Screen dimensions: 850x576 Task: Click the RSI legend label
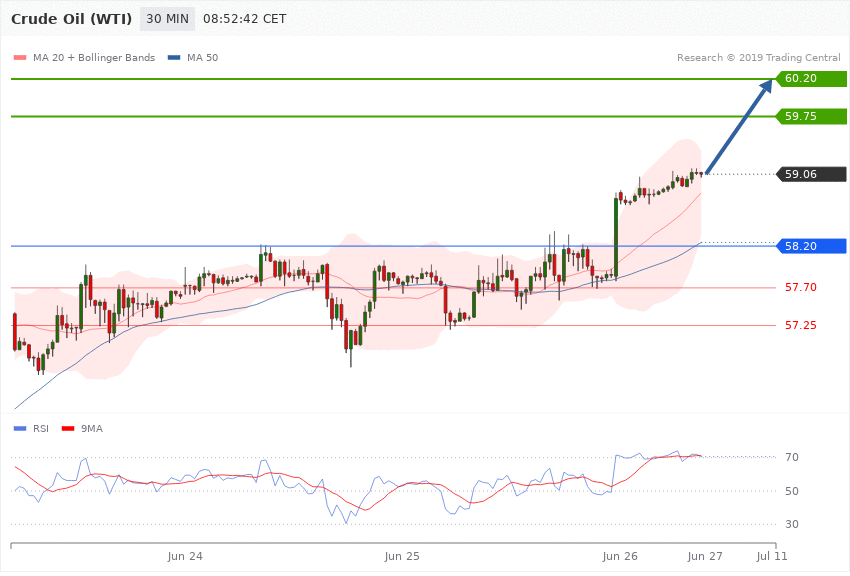click(x=41, y=429)
